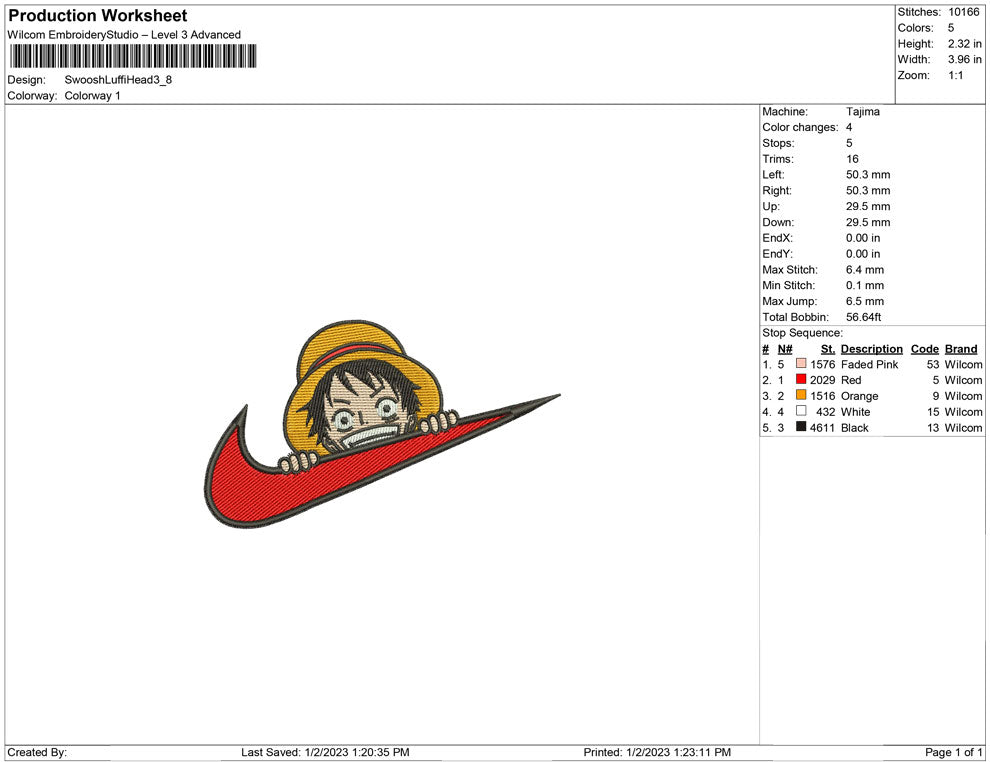Select the Tajima machine value
Screen dimensions: 990x762
[x=863, y=112]
